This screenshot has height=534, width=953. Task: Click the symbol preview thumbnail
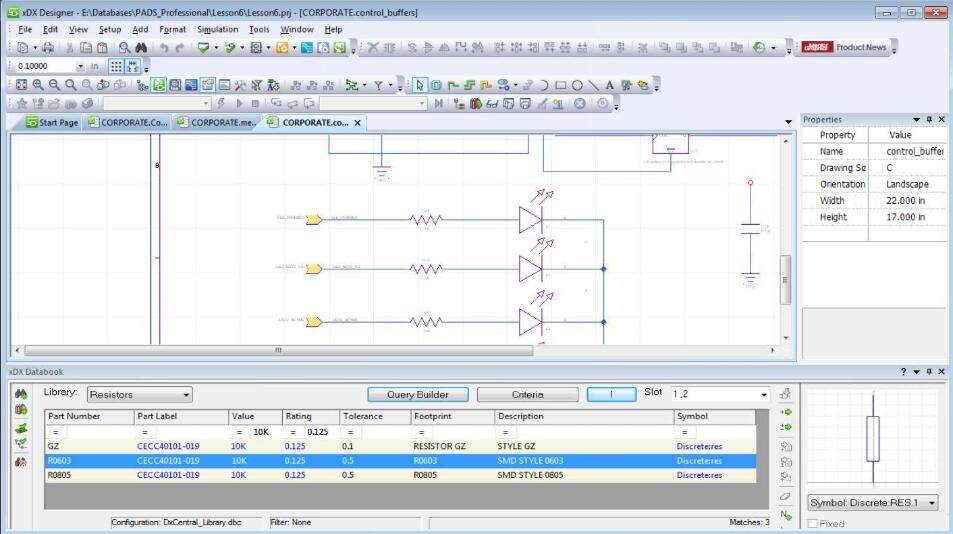[873, 439]
